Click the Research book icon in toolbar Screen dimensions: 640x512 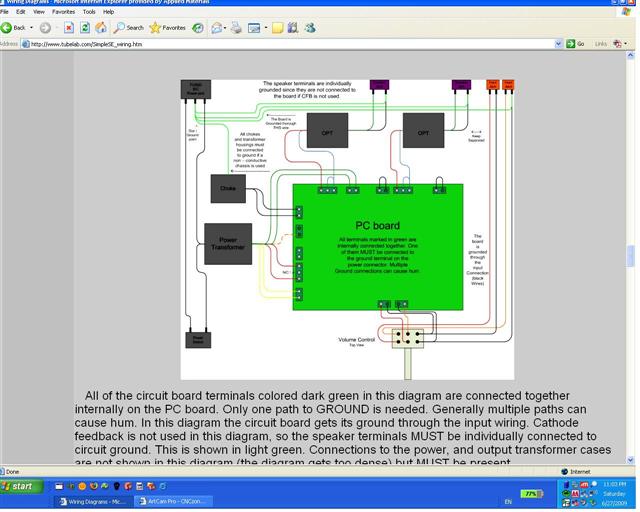click(293, 28)
